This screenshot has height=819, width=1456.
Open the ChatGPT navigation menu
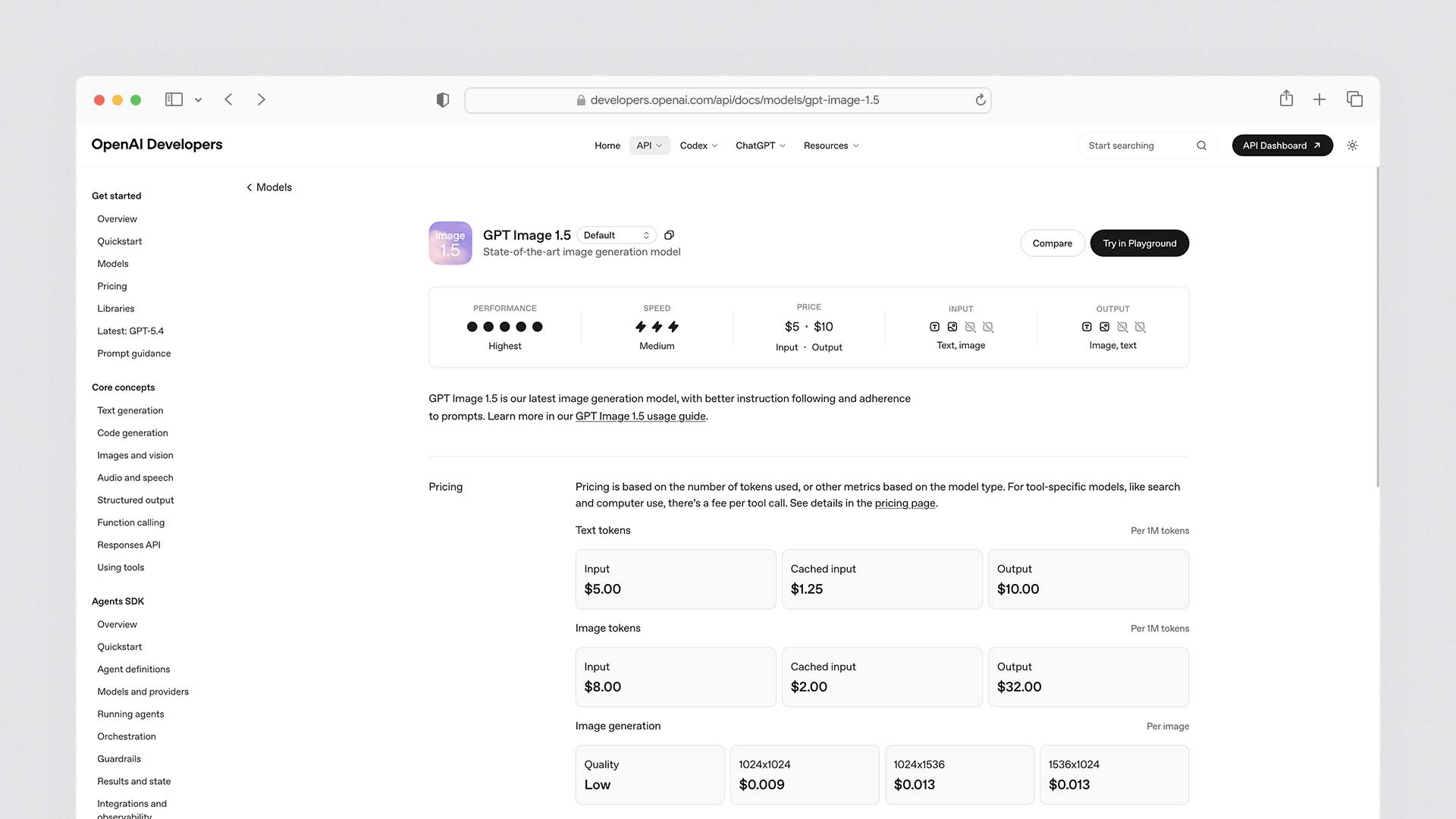point(760,146)
